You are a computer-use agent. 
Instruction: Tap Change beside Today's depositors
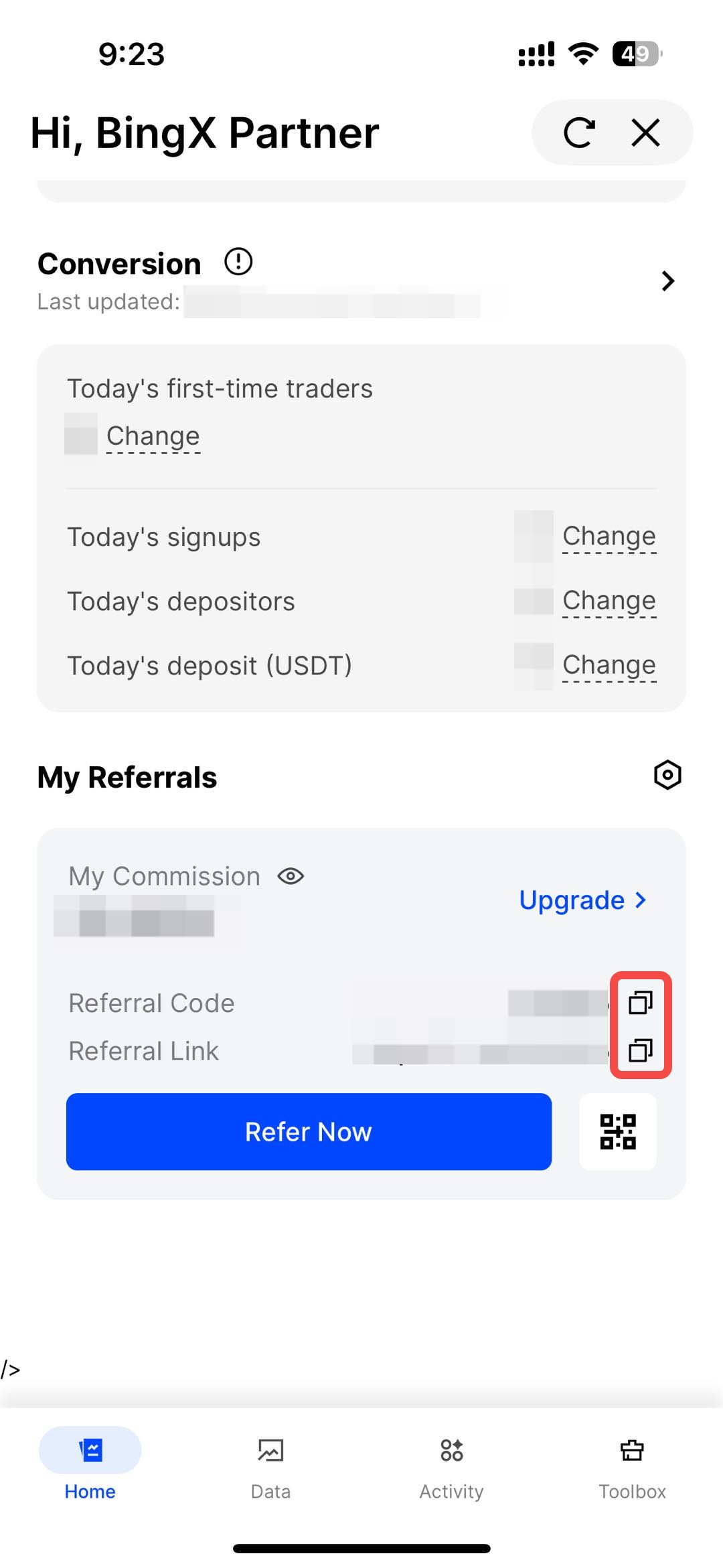click(609, 600)
